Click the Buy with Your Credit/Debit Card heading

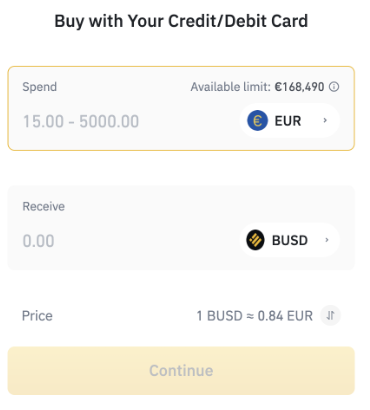[181, 21]
